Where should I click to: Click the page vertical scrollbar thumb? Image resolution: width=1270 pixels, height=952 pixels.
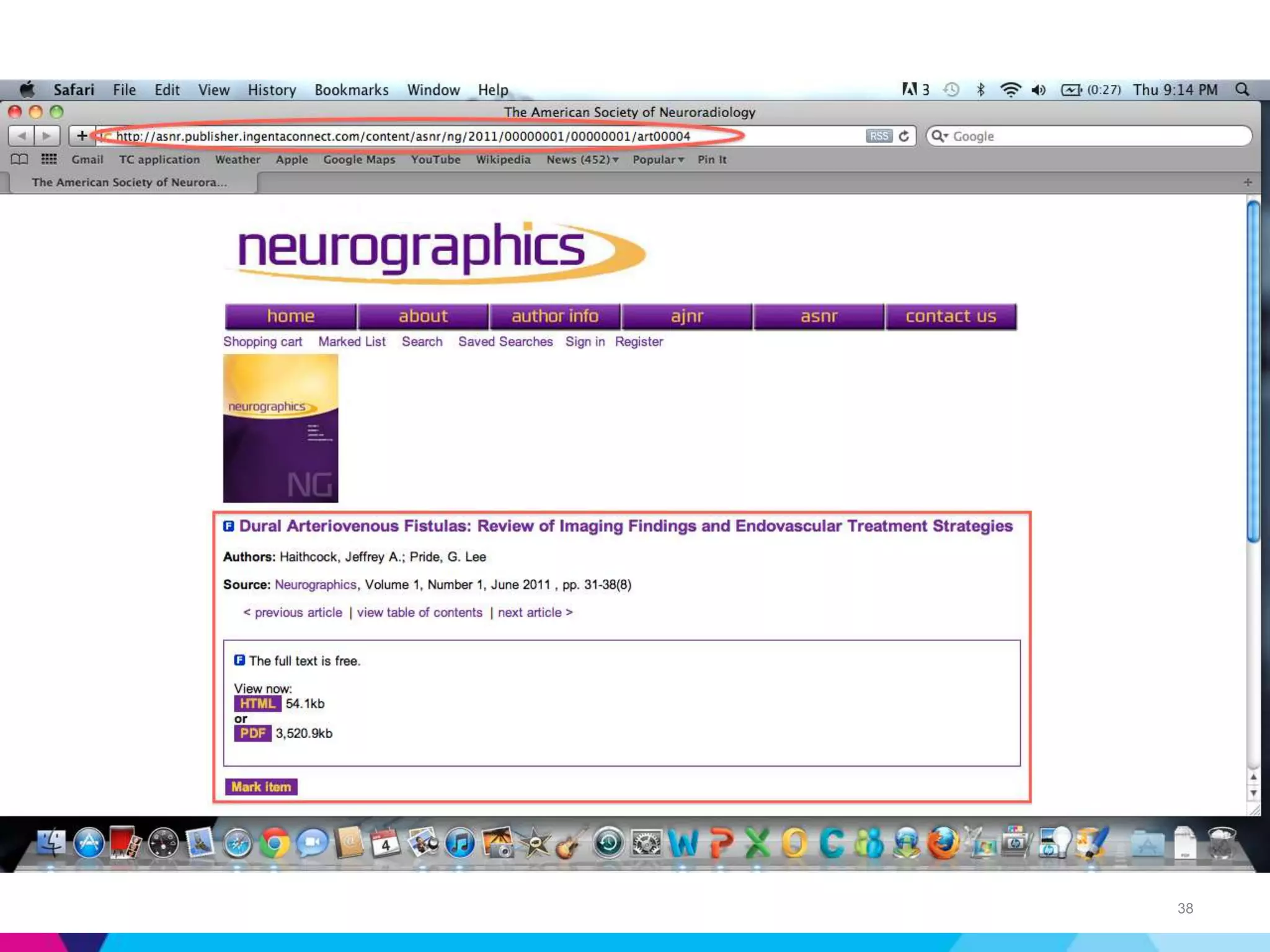[1253, 372]
